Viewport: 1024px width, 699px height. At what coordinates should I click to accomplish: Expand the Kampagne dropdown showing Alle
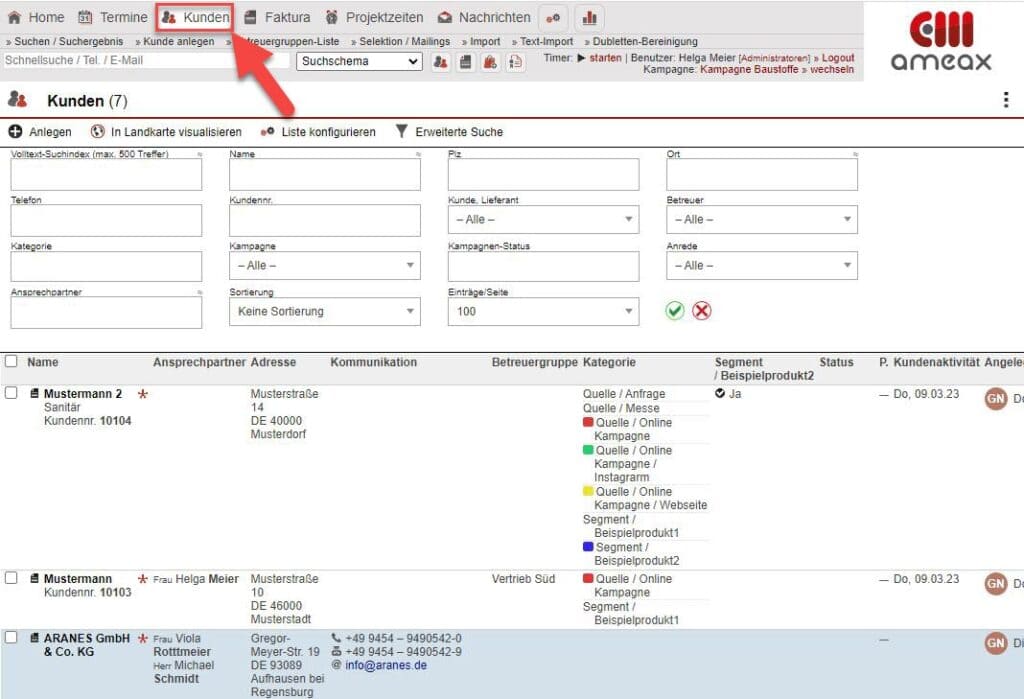[323, 265]
